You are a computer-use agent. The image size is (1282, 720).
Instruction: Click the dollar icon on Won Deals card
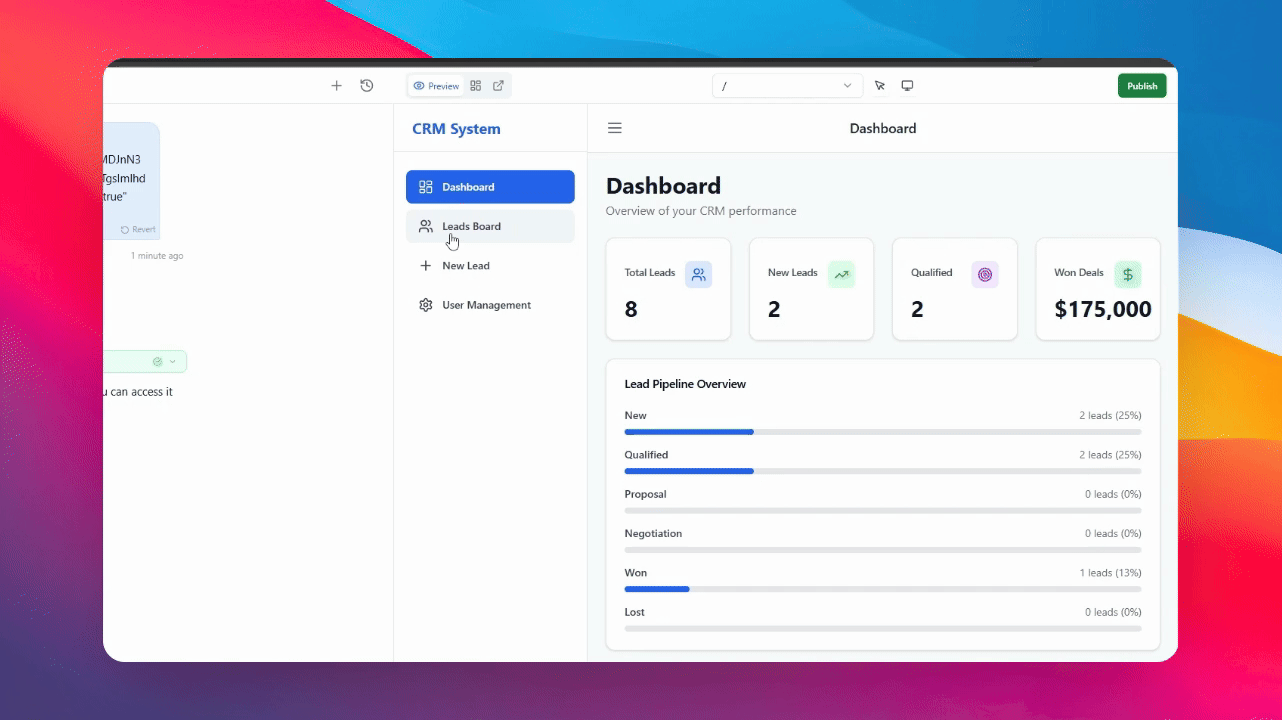coord(1128,274)
